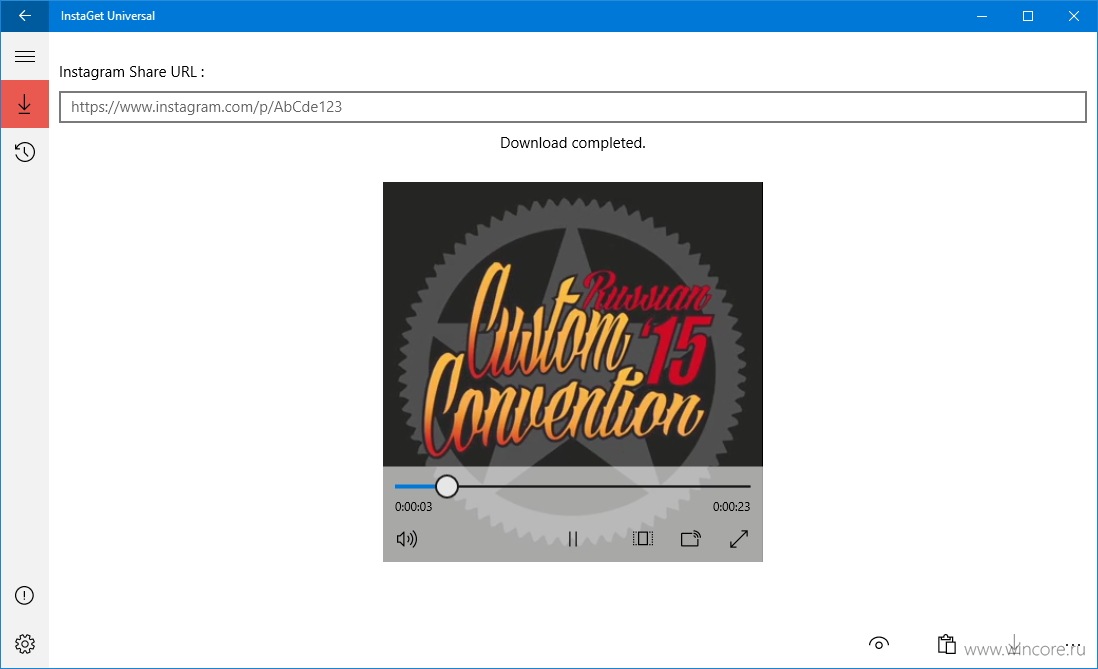The width and height of the screenshot is (1098, 669).
Task: Start download from the bottom command bar
Action: point(1014,644)
